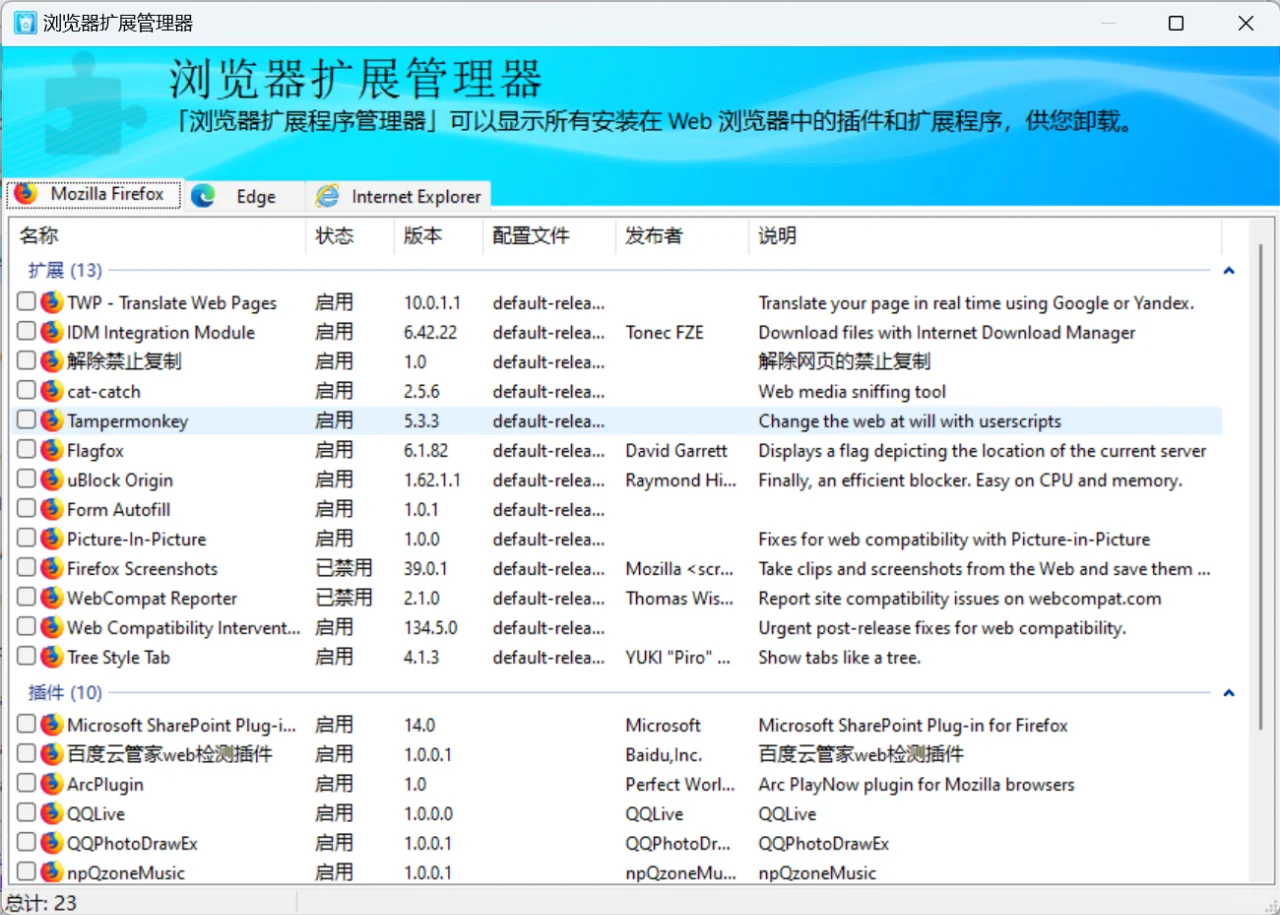Click the Firefox icon beside uBlock Origin
The image size is (1280, 915).
point(51,480)
